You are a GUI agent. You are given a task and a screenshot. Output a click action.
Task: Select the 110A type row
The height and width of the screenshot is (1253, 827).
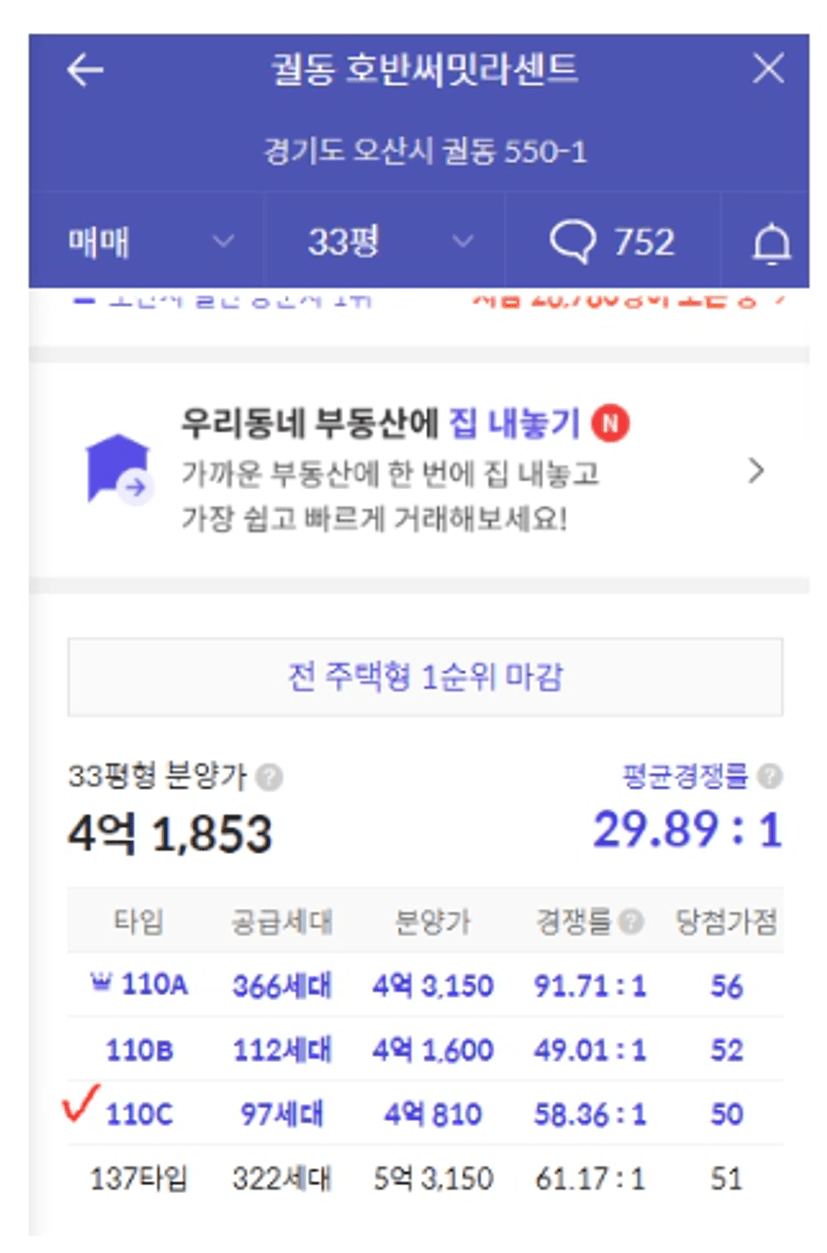pos(425,986)
